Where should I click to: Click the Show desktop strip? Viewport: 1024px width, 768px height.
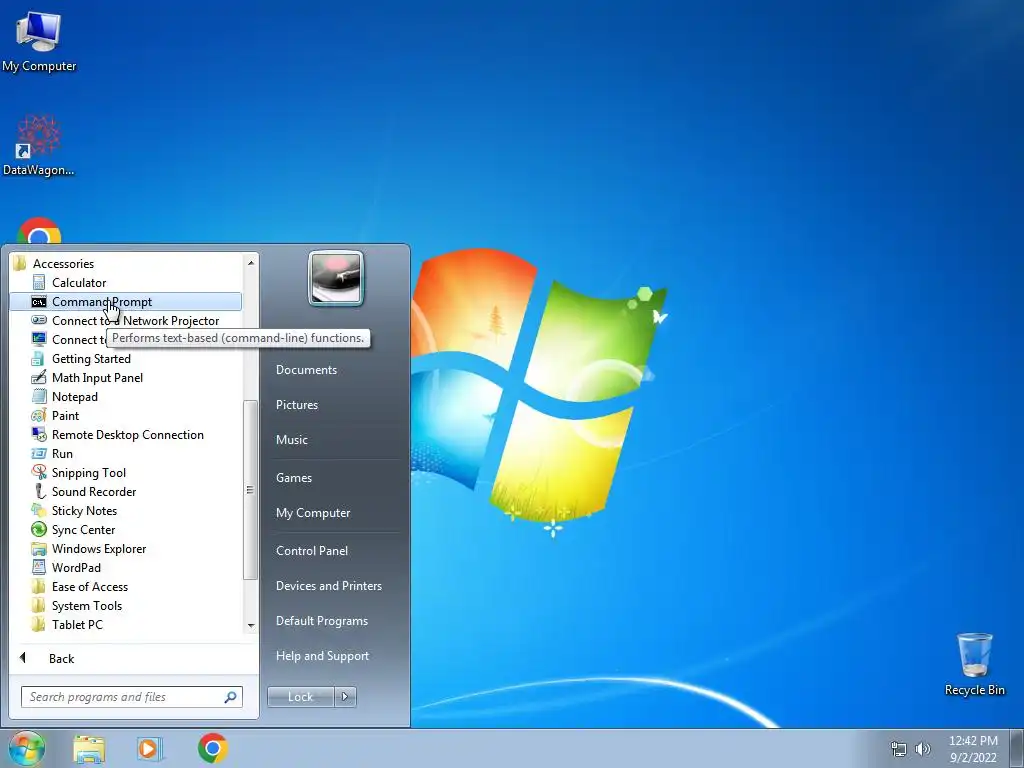pyautogui.click(x=1017, y=748)
